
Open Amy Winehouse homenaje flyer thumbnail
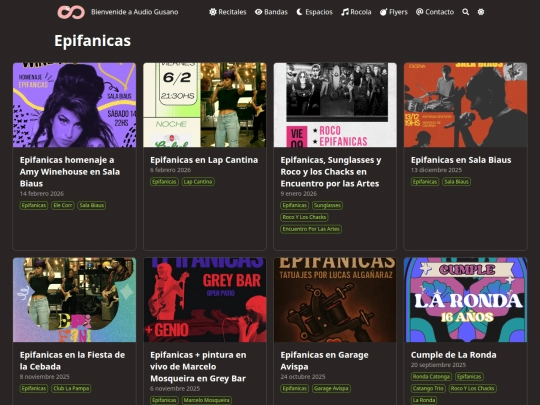(x=74, y=105)
